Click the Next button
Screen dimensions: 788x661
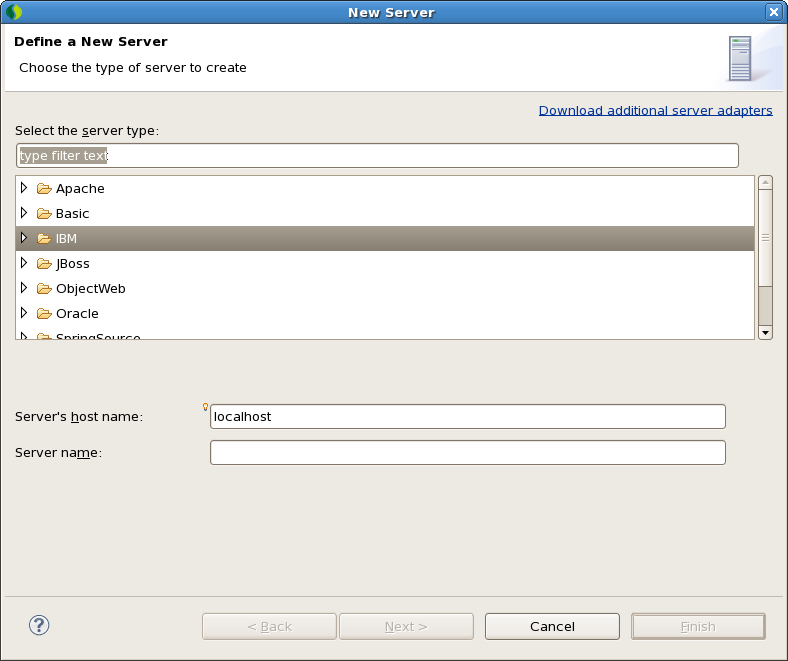pos(406,626)
